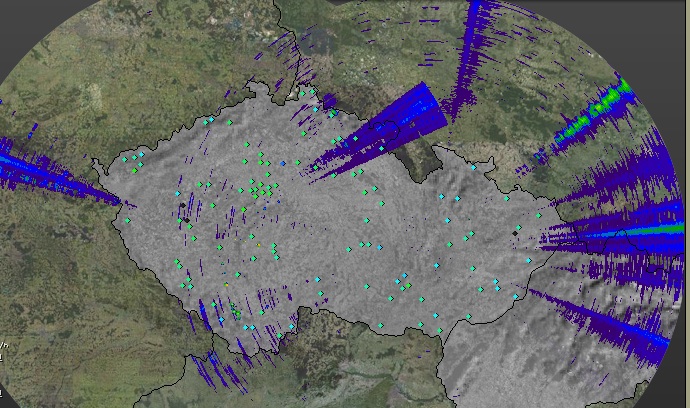Click the cut-off unit label at the left edge
The width and height of the screenshot is (690, 408).
tap(3, 350)
